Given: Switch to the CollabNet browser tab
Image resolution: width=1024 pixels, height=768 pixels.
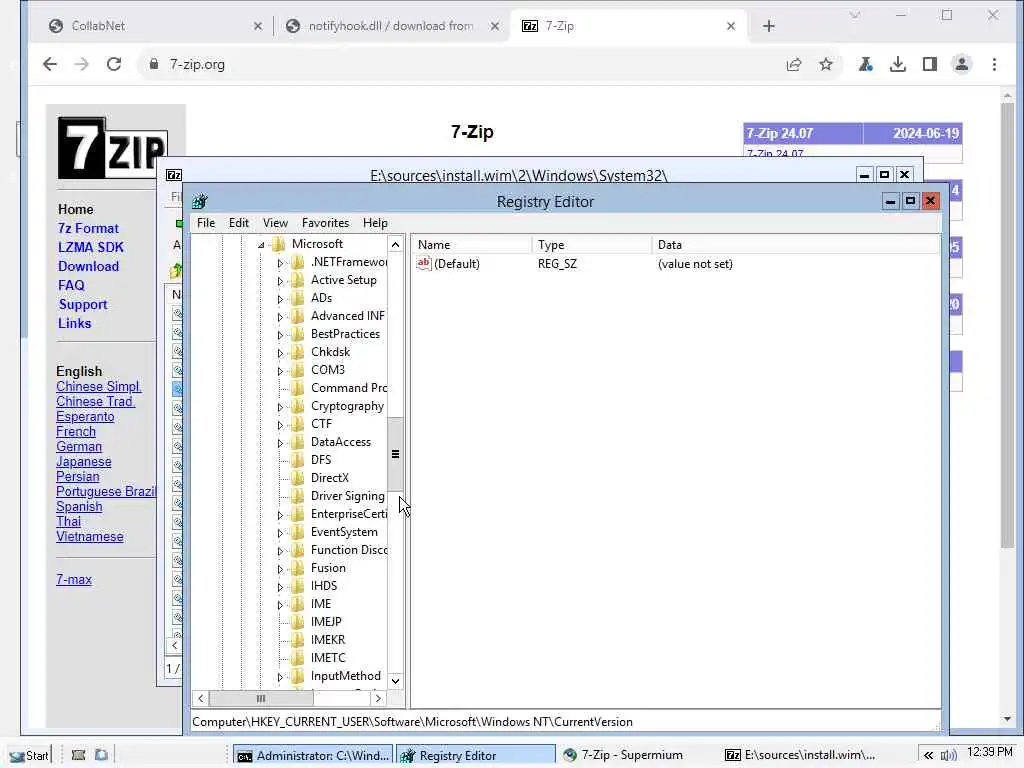Looking at the screenshot, I should pyautogui.click(x=156, y=25).
